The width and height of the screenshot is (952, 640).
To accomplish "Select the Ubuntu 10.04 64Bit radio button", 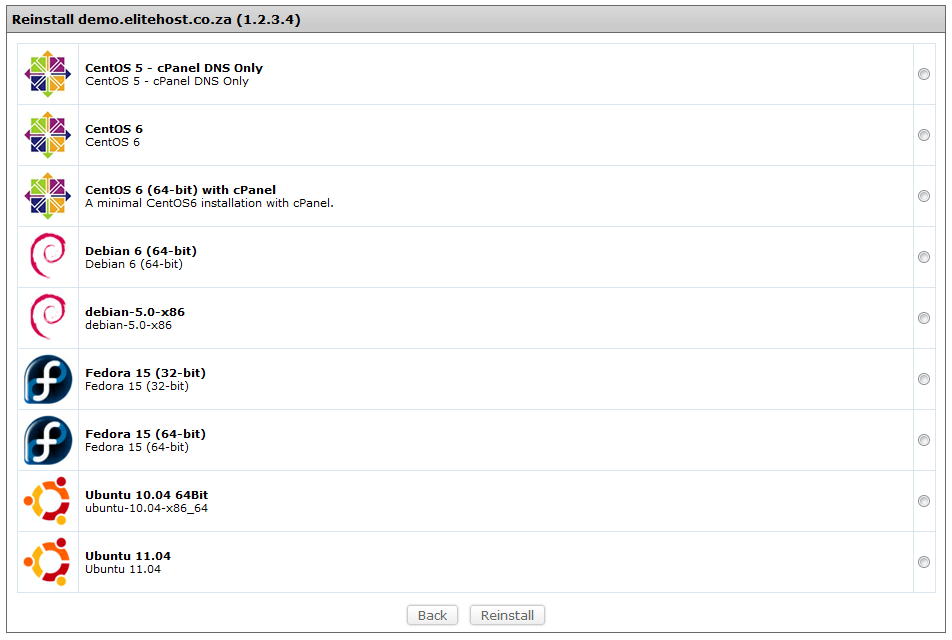I will tap(923, 501).
